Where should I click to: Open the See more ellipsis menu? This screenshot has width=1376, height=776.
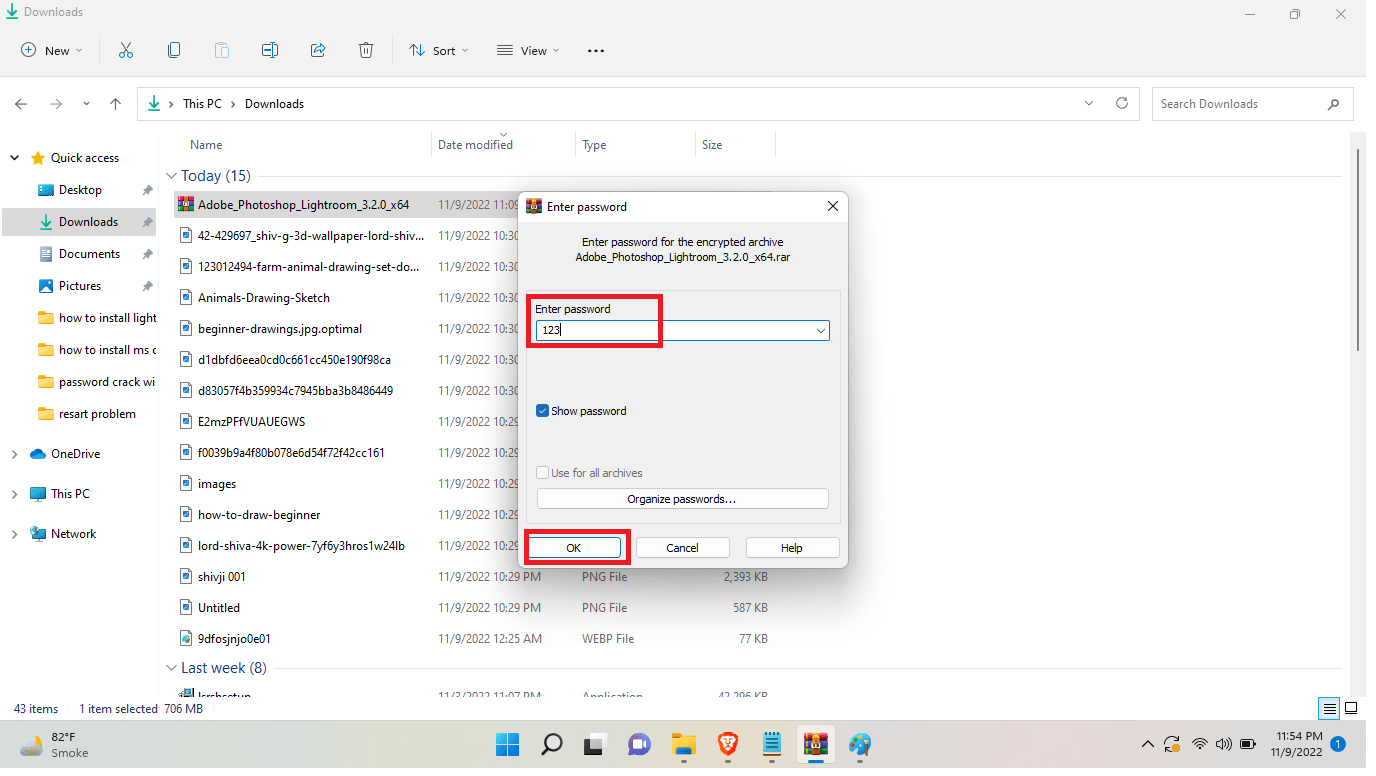tap(596, 50)
